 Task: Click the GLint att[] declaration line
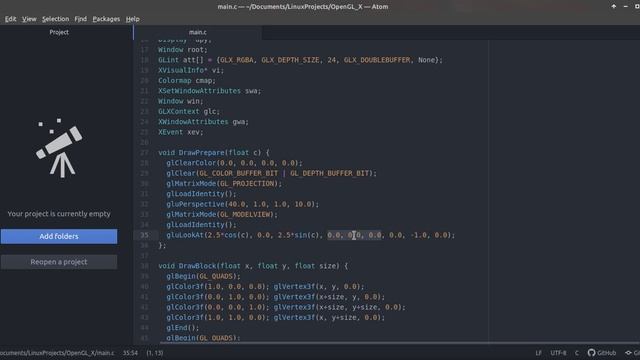point(300,60)
